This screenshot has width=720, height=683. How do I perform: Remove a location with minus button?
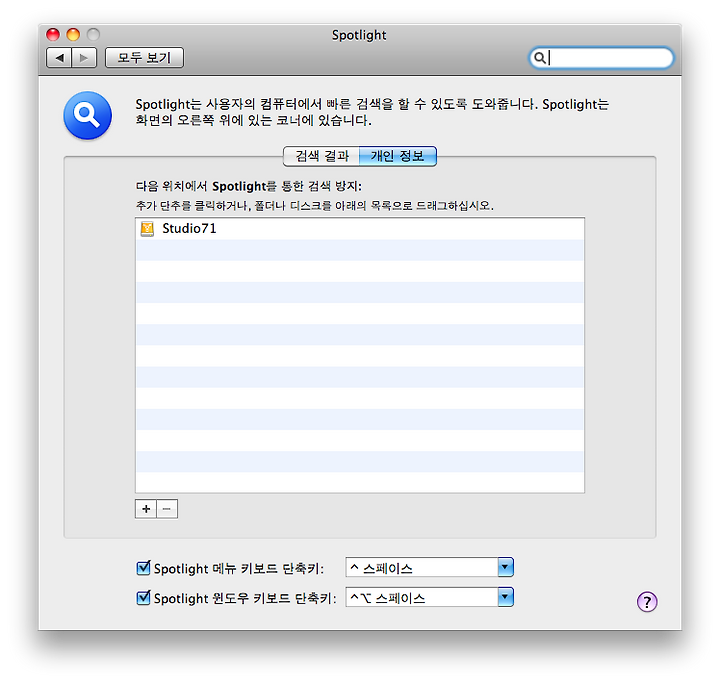tap(167, 509)
